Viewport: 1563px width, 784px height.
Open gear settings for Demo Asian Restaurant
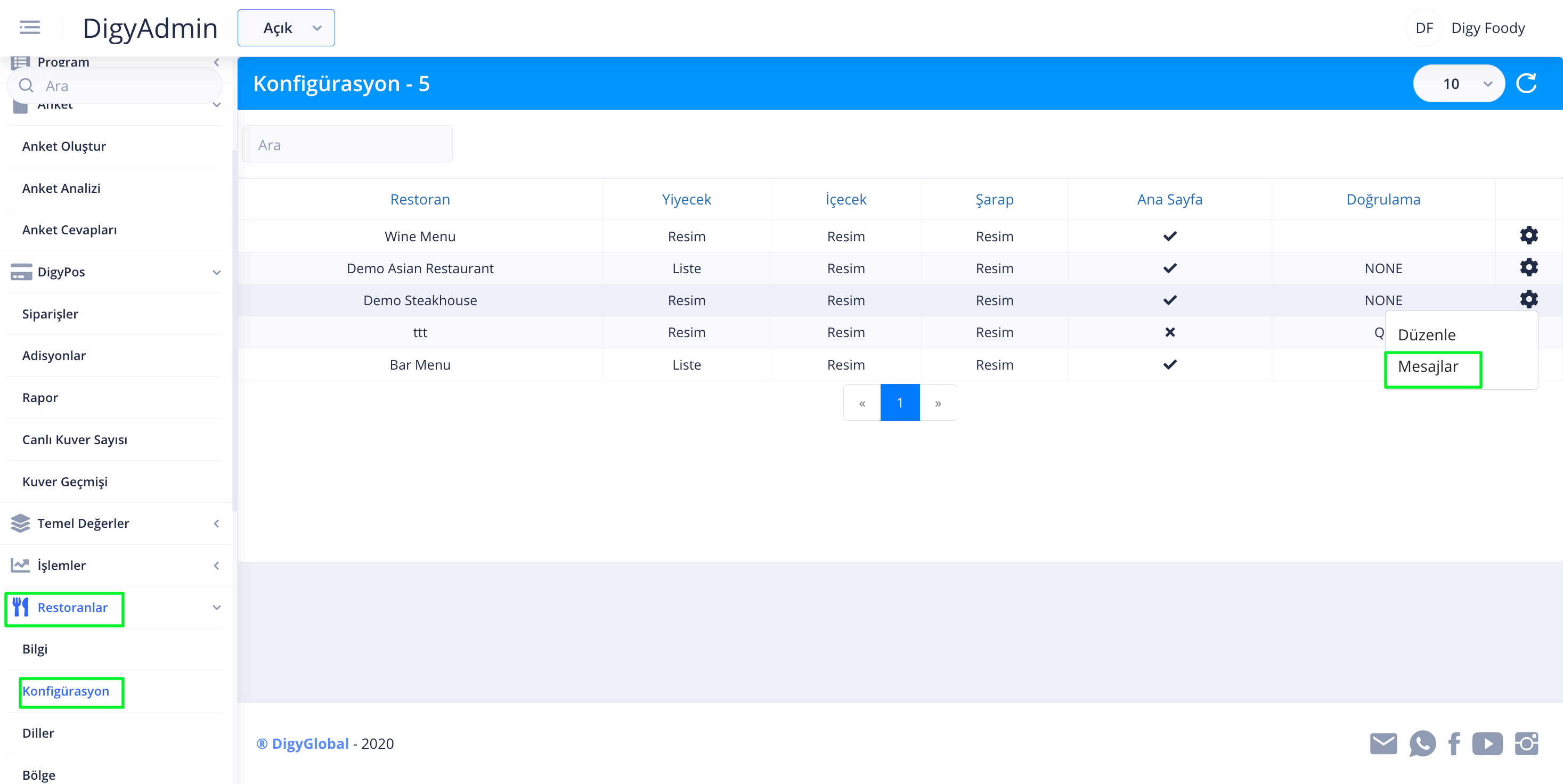[1528, 267]
